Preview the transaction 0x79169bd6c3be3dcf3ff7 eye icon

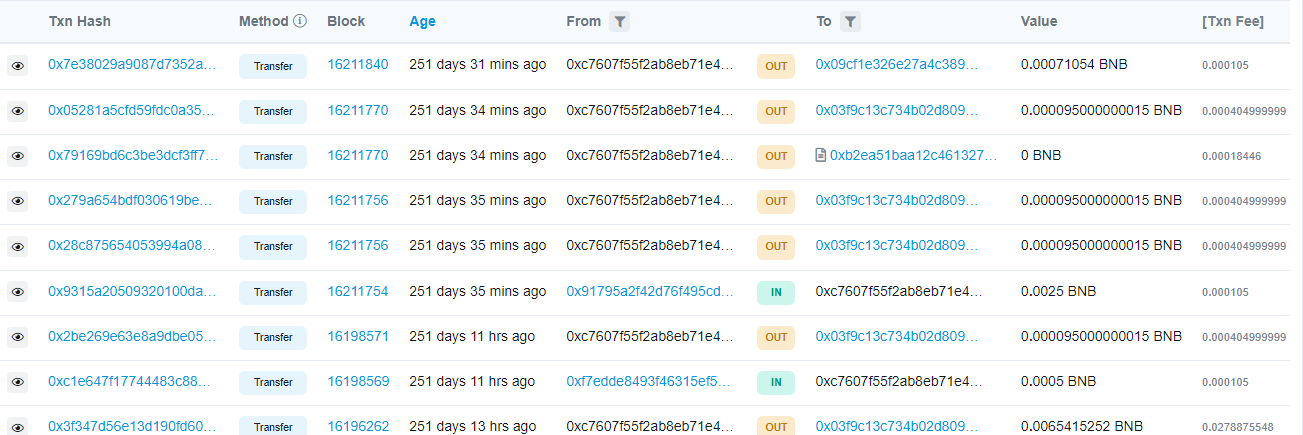pyautogui.click(x=17, y=156)
